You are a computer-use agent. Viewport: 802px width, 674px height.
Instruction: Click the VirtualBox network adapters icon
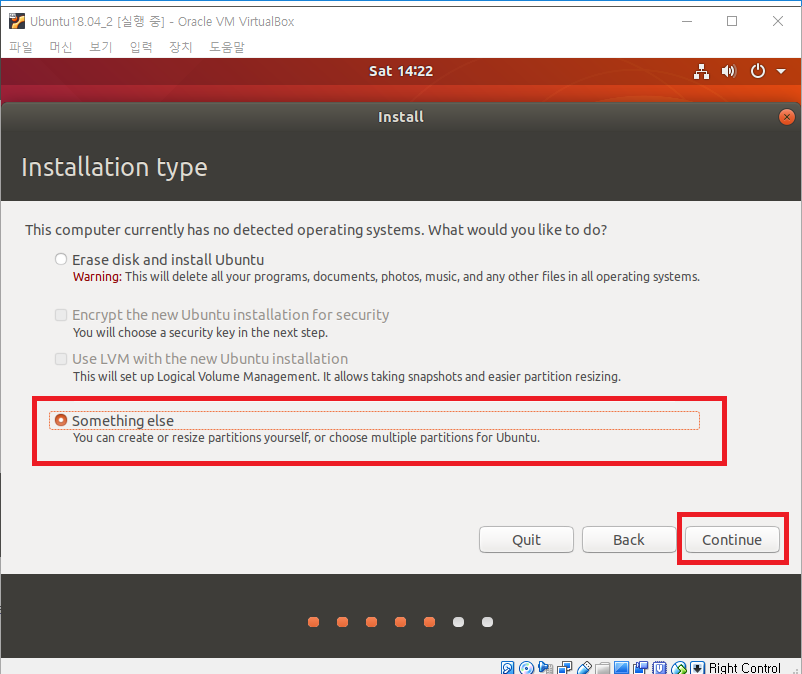tap(565, 667)
